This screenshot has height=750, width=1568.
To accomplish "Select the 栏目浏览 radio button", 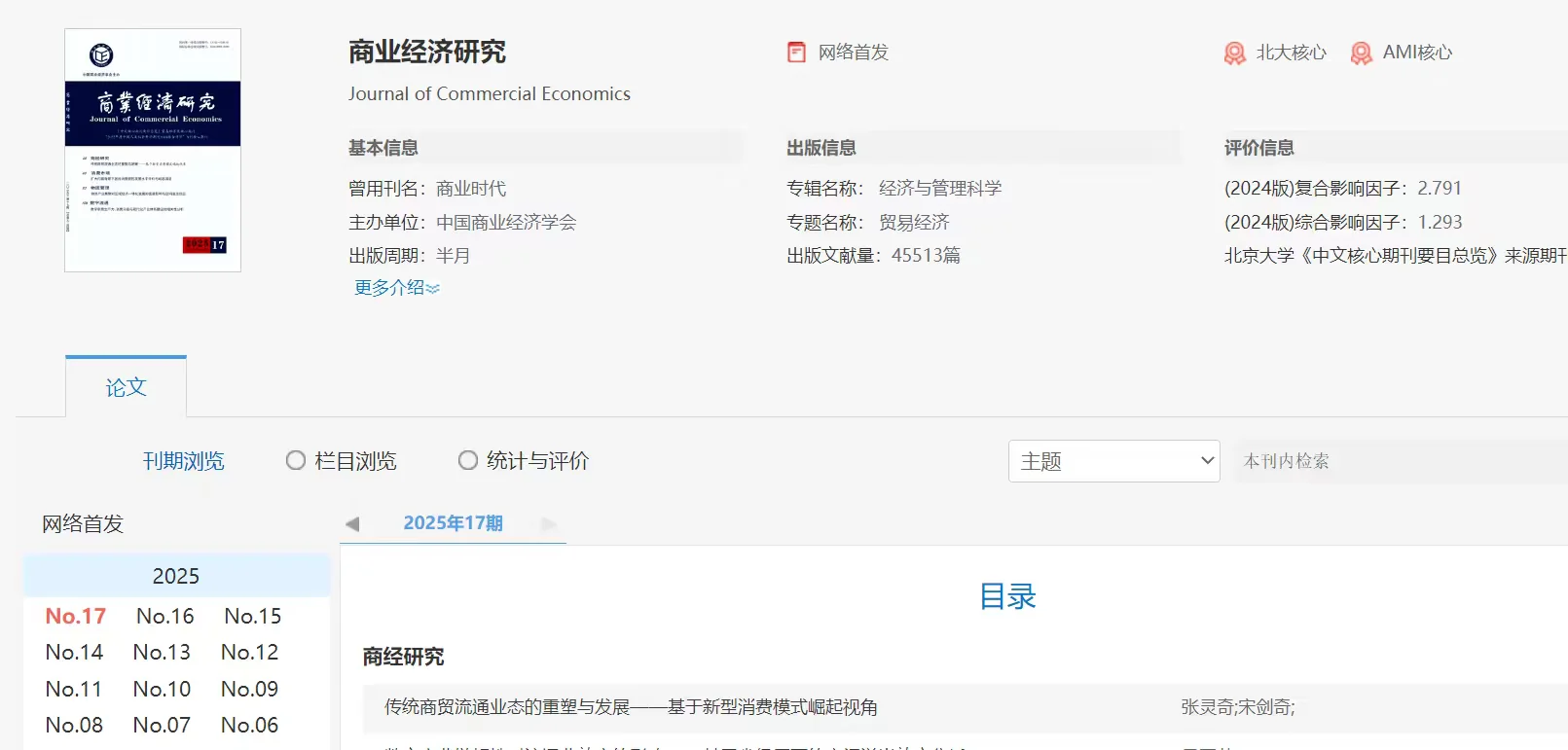I will 296,460.
